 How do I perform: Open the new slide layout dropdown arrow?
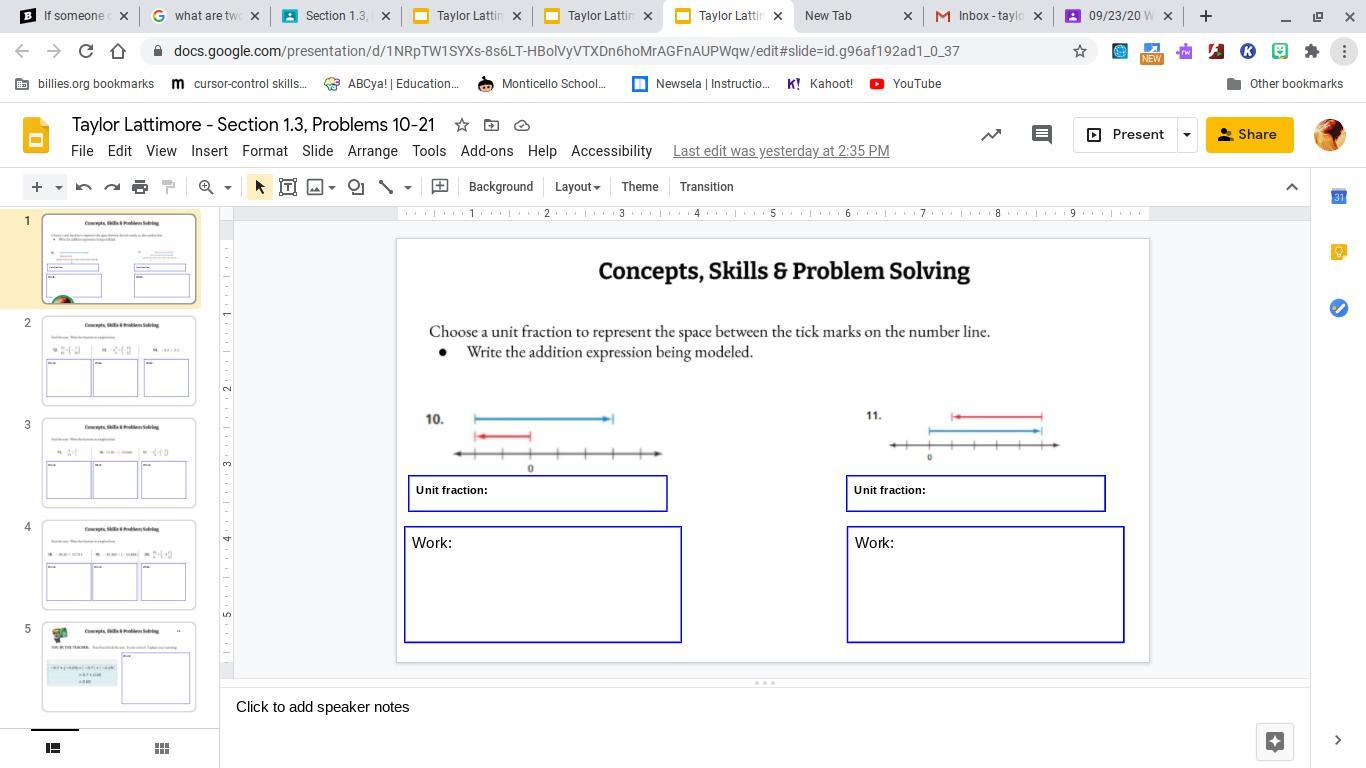click(58, 187)
